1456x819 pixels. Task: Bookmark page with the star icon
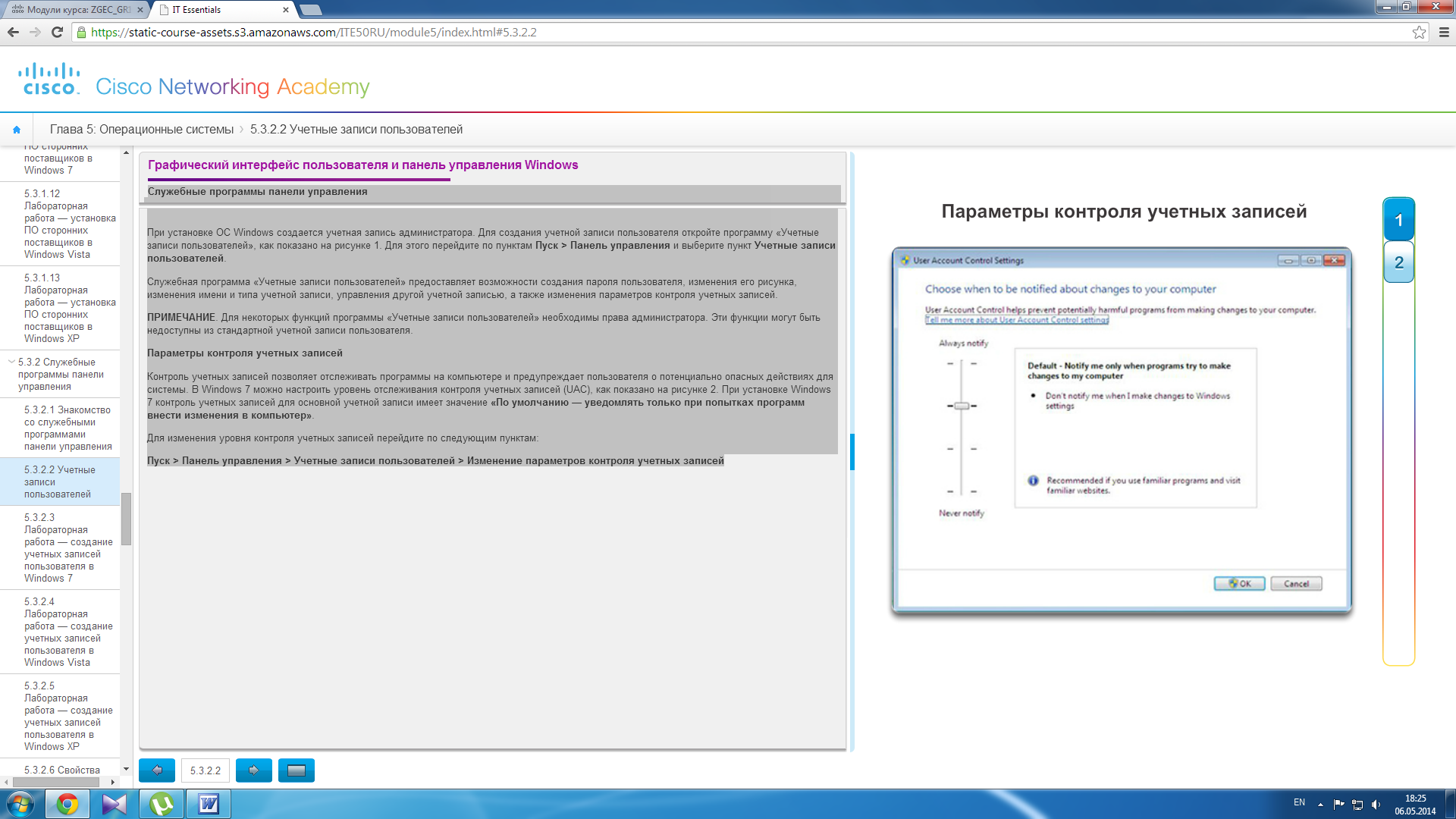[1419, 32]
